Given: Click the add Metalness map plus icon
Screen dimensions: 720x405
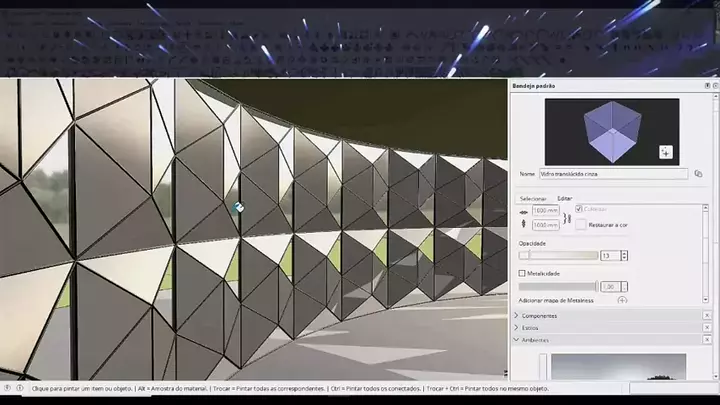Looking at the screenshot, I should (622, 300).
